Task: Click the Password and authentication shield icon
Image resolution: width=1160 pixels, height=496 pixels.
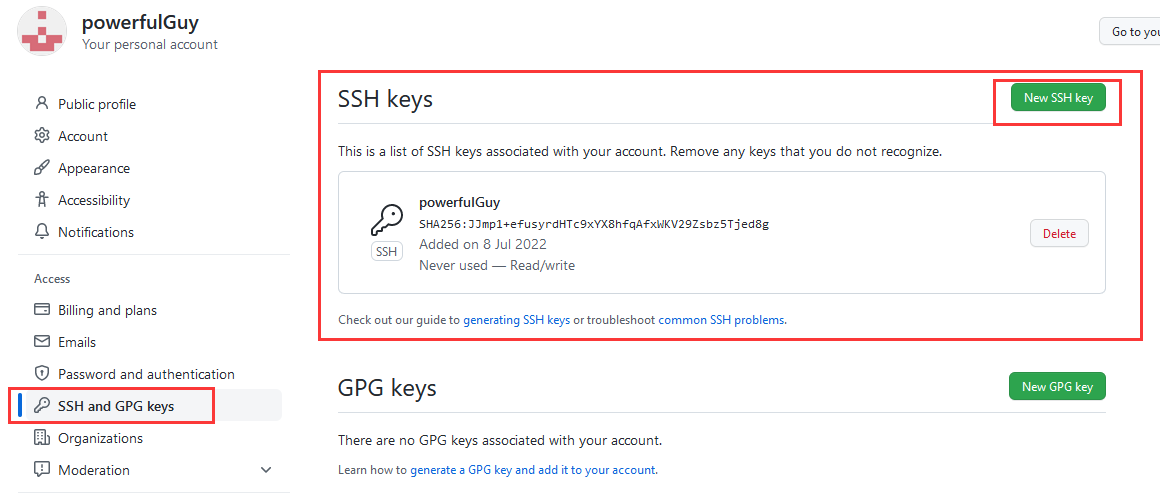Action: 42,374
